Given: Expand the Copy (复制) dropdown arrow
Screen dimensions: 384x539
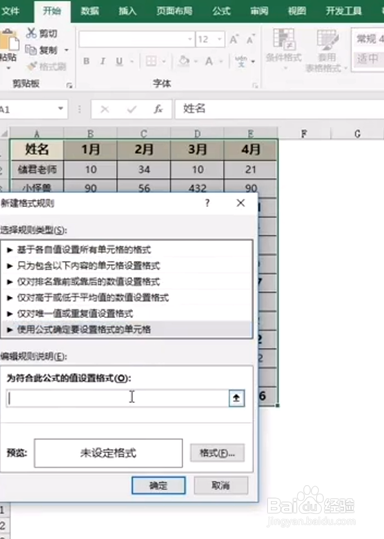Looking at the screenshot, I should point(67,50).
